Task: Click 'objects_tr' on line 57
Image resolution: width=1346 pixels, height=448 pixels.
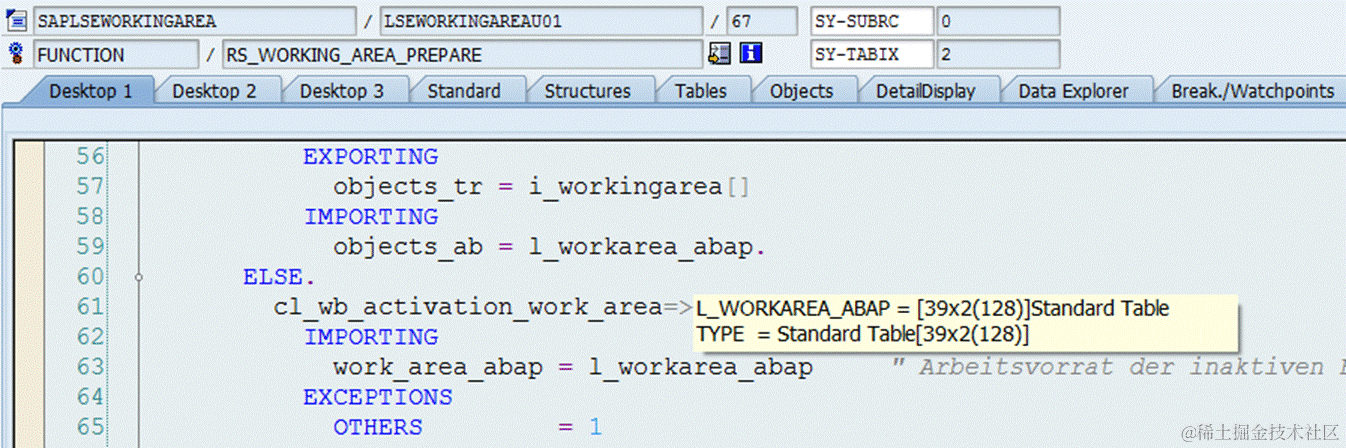Action: tap(408, 187)
